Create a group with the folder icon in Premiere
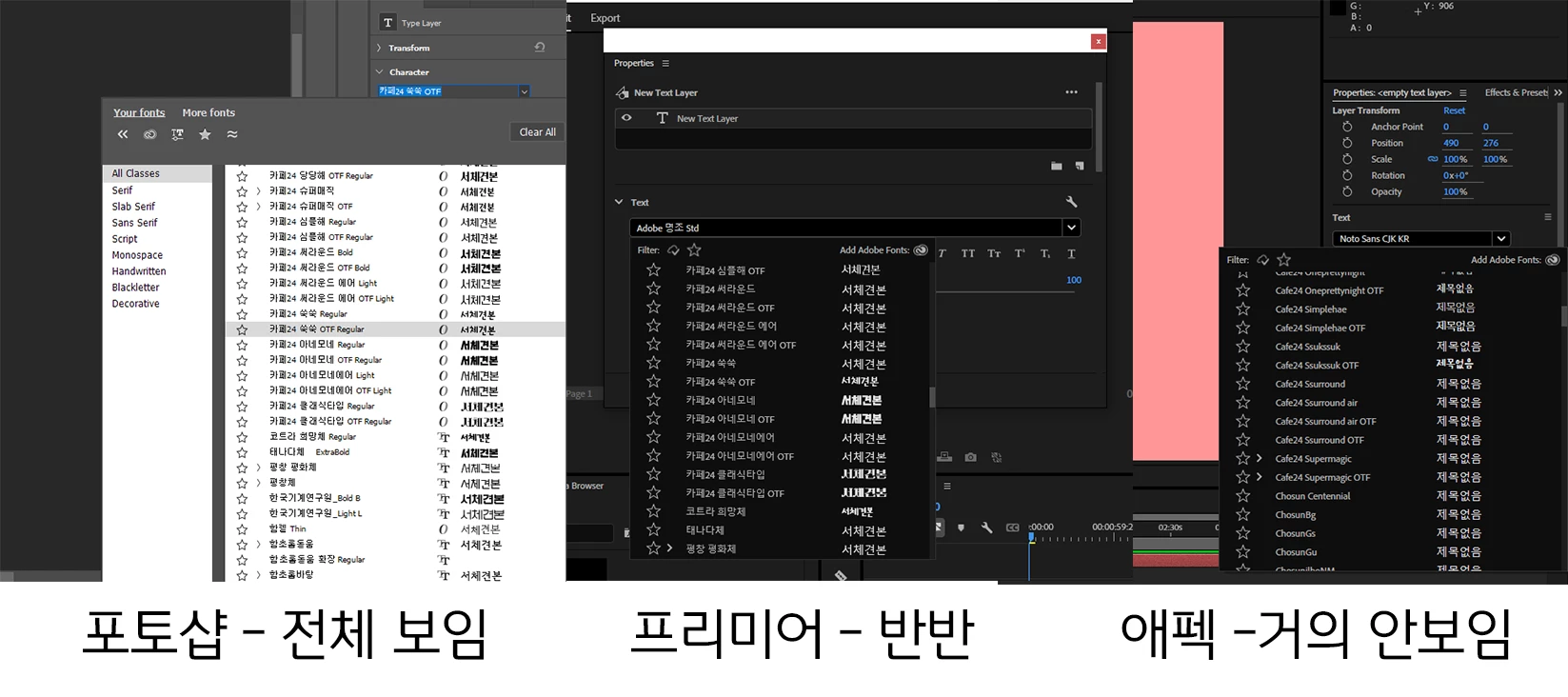This screenshot has height=697, width=1568. click(1057, 166)
